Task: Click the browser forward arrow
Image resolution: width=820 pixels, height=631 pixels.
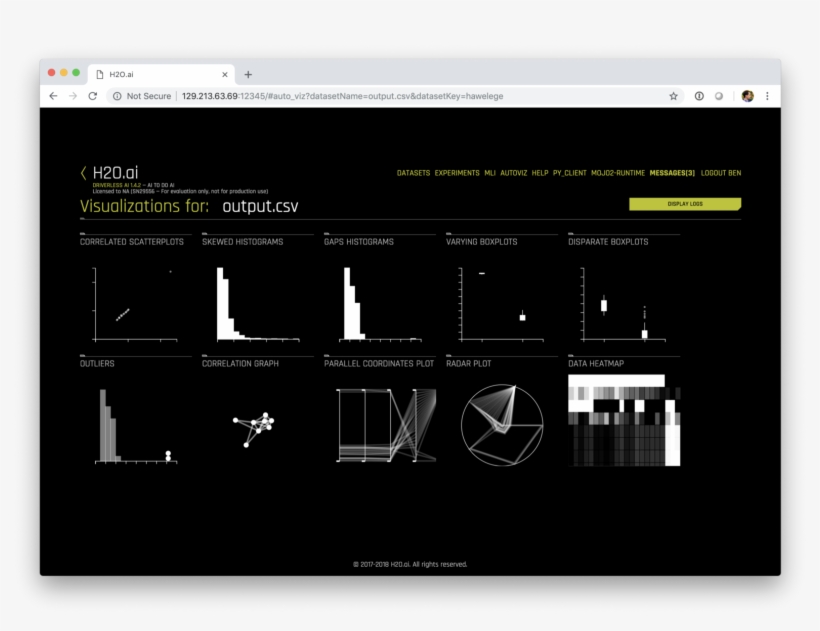Action: 71,96
